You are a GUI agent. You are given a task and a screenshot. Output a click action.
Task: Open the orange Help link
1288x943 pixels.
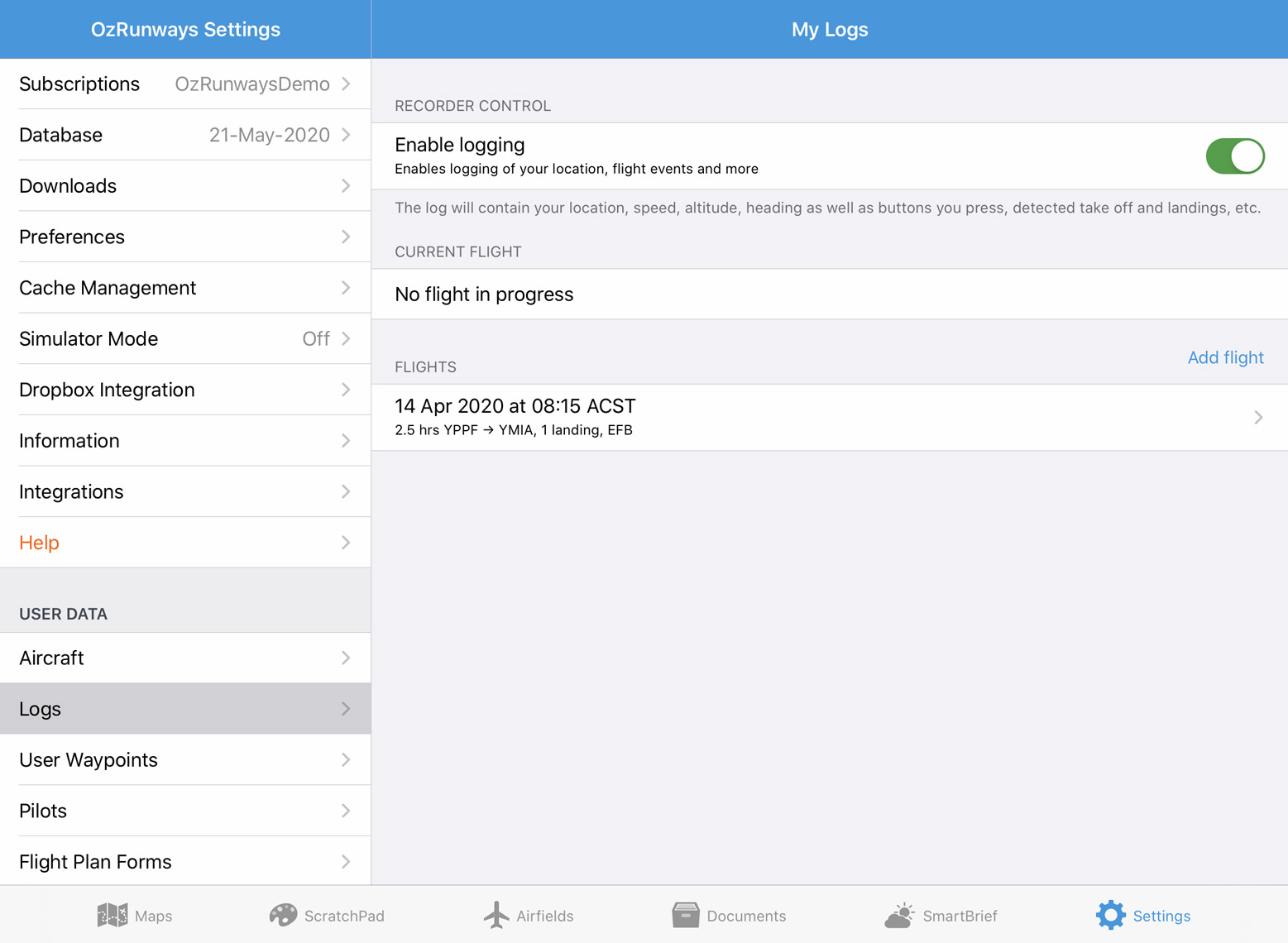tap(39, 543)
